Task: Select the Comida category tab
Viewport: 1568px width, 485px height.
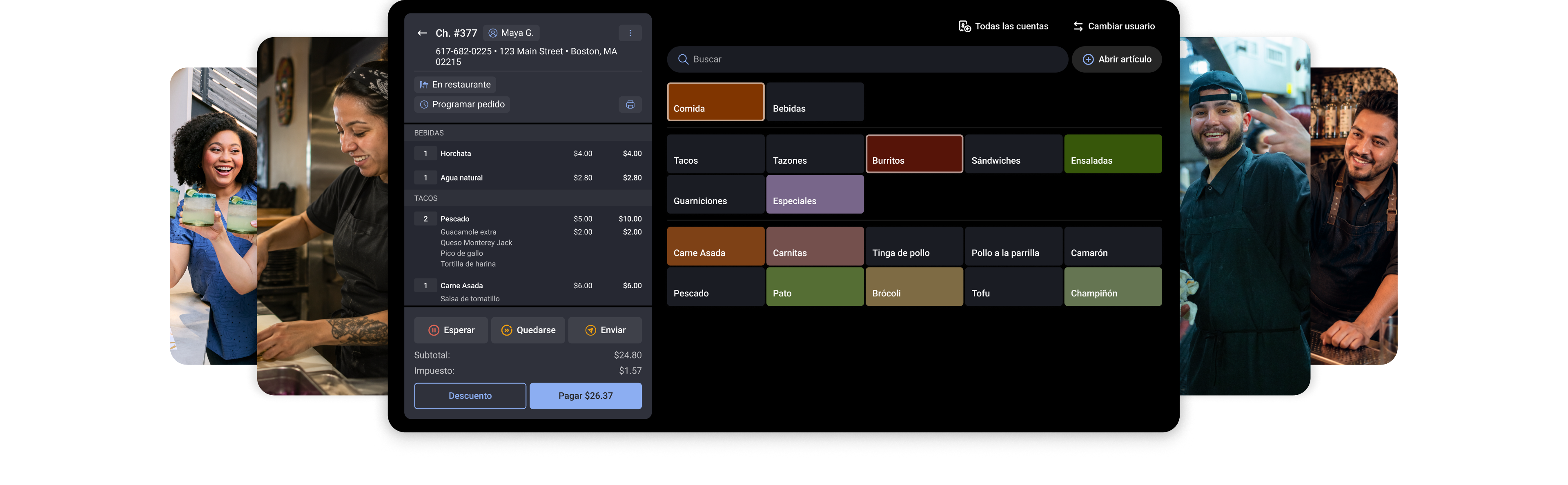Action: (x=716, y=102)
